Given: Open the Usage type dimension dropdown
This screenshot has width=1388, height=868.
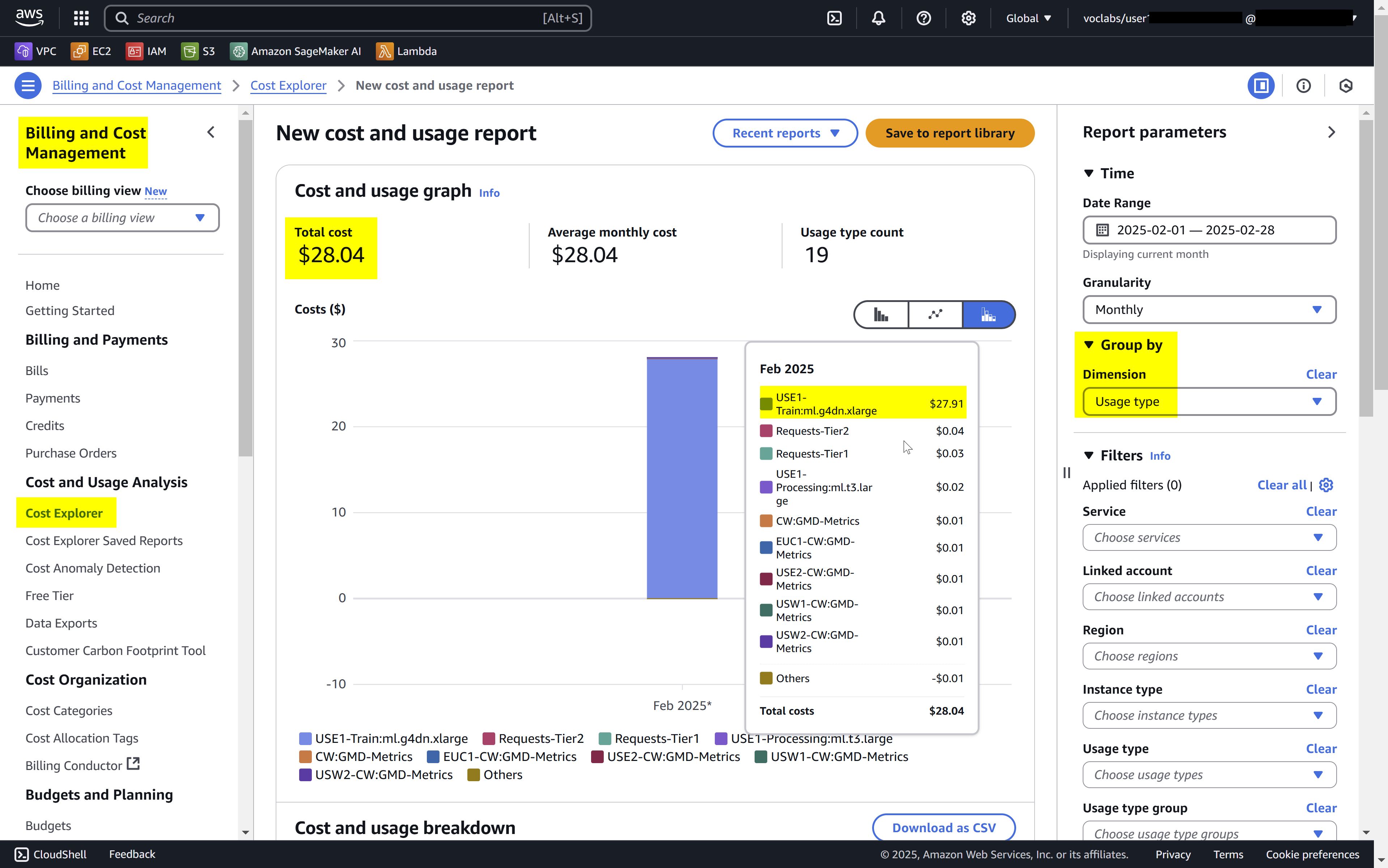Looking at the screenshot, I should [1209, 402].
